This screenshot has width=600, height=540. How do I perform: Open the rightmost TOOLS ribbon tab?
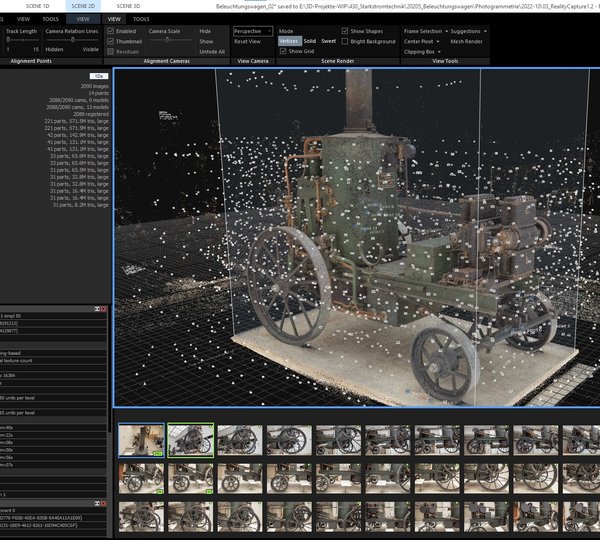click(x=141, y=19)
